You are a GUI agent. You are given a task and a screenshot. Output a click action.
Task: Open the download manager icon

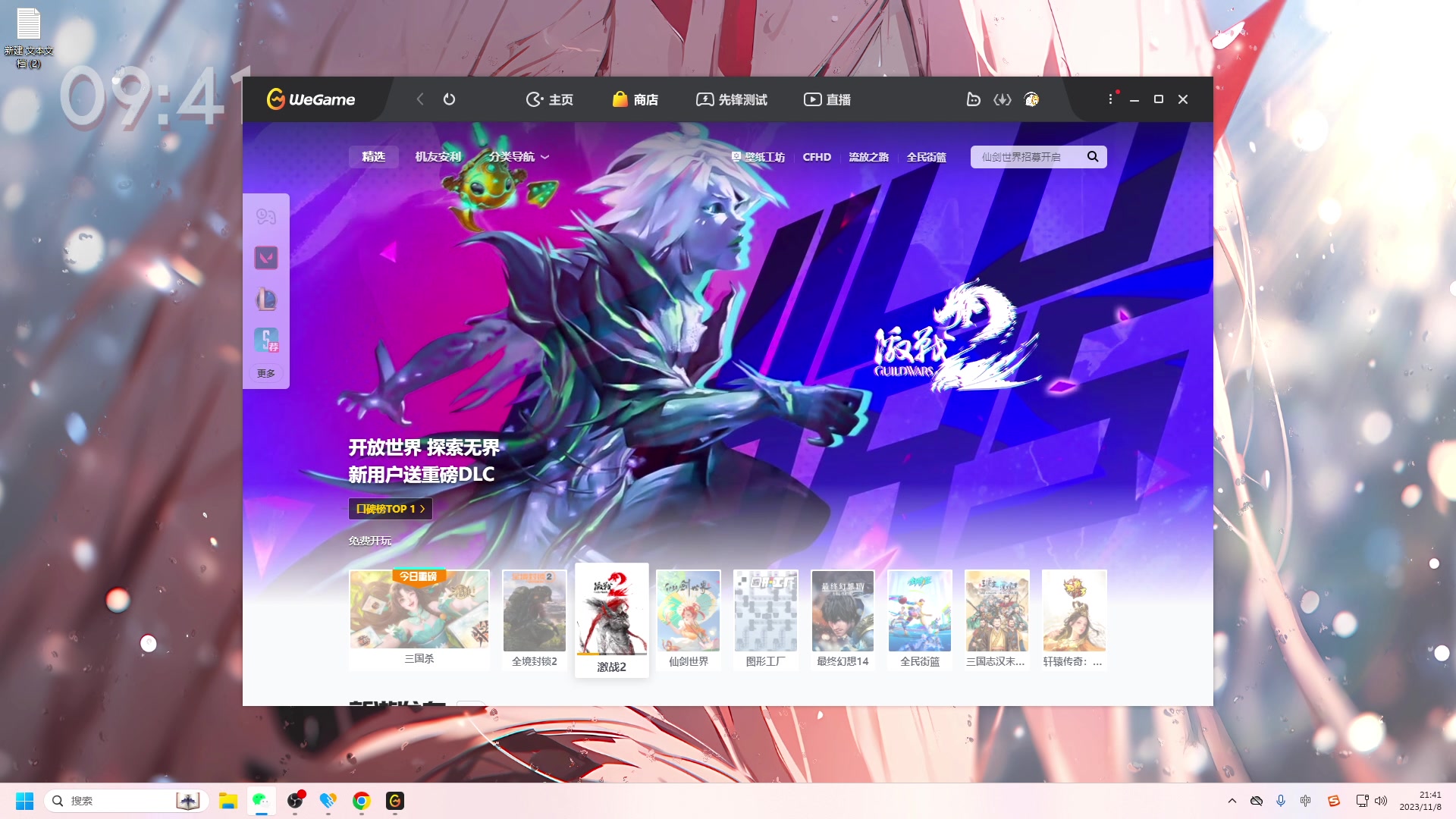coord(1003,99)
